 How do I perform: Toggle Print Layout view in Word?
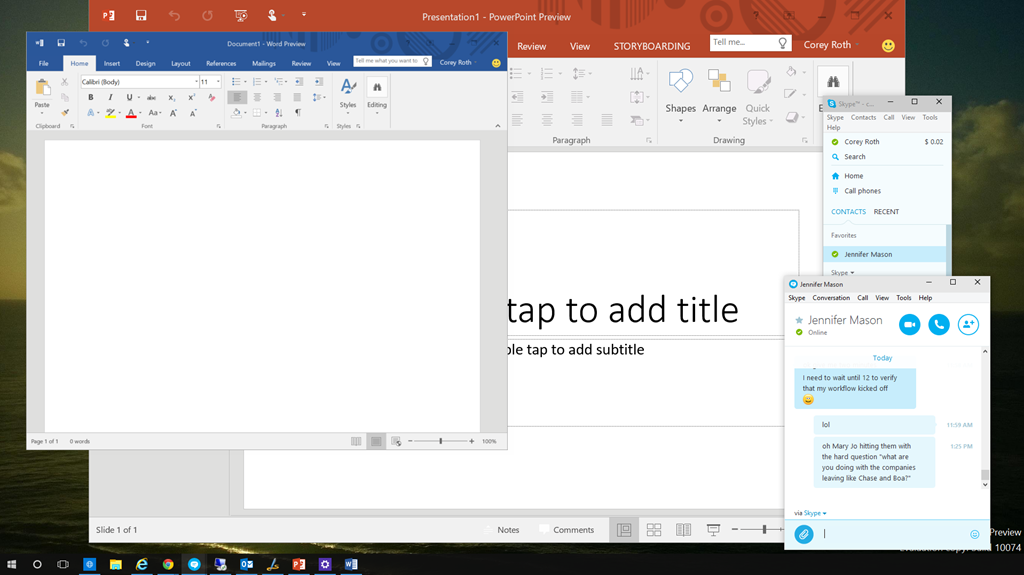[x=376, y=442]
